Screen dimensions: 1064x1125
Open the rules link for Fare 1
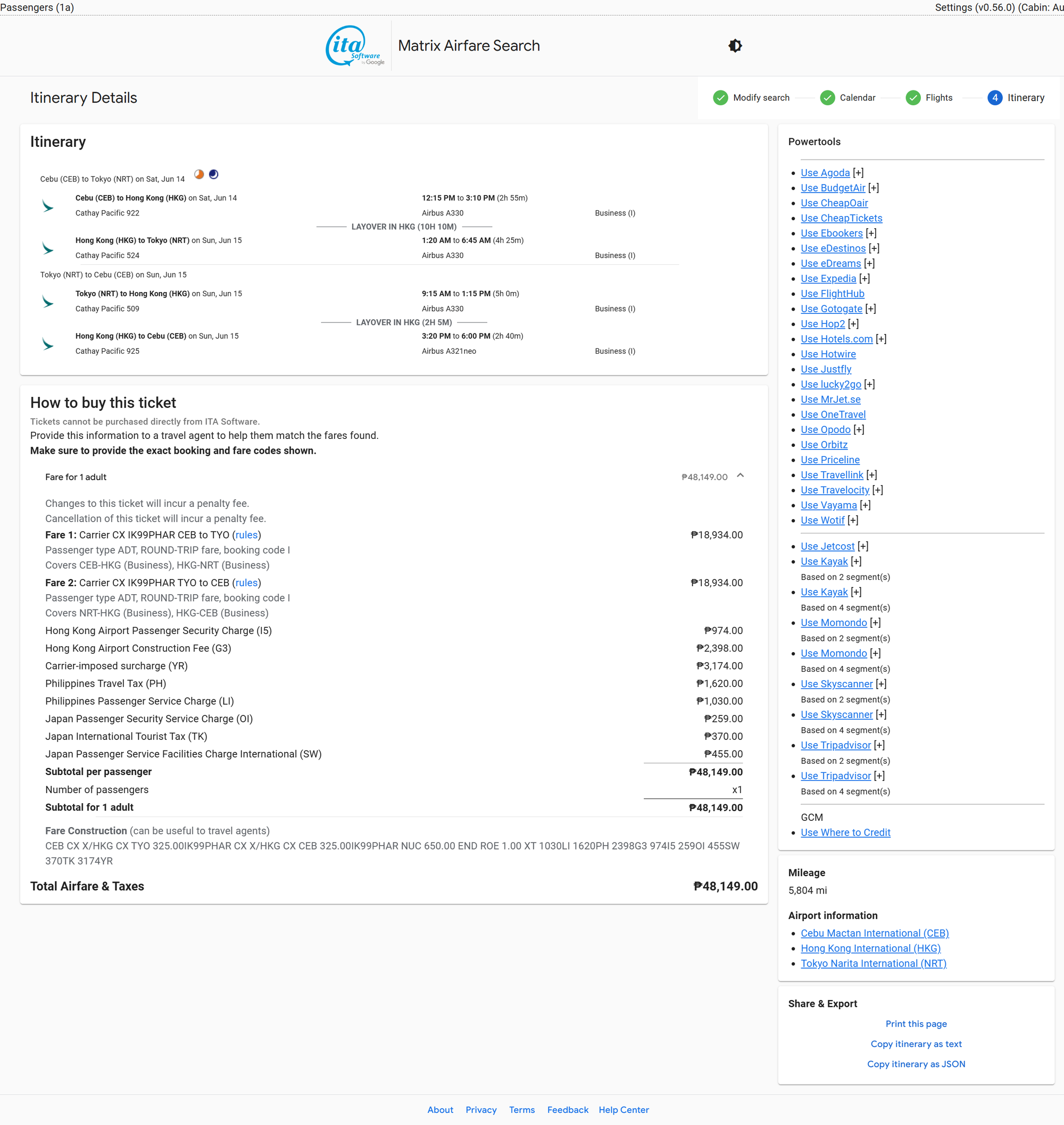[246, 535]
